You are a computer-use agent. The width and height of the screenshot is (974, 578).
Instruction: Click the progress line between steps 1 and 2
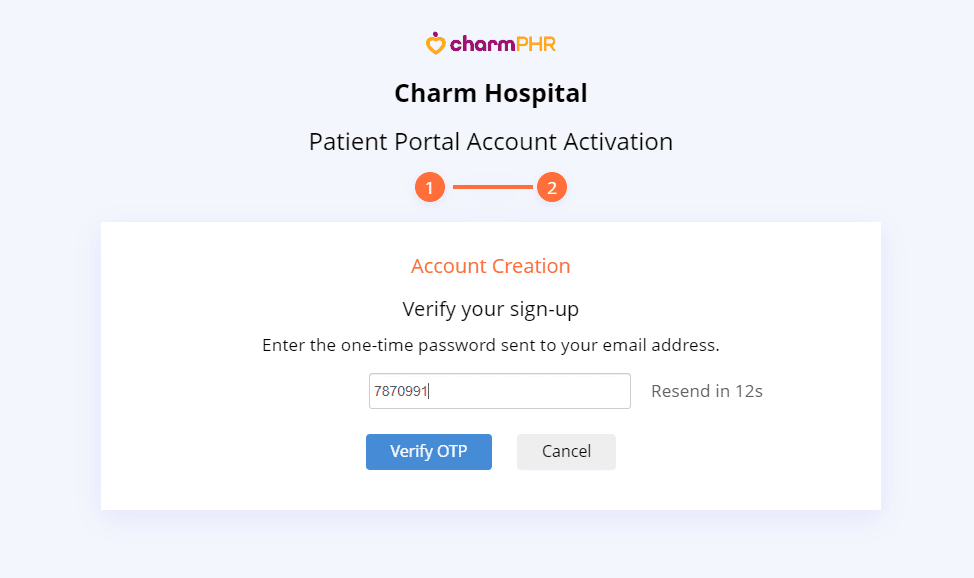(490, 187)
